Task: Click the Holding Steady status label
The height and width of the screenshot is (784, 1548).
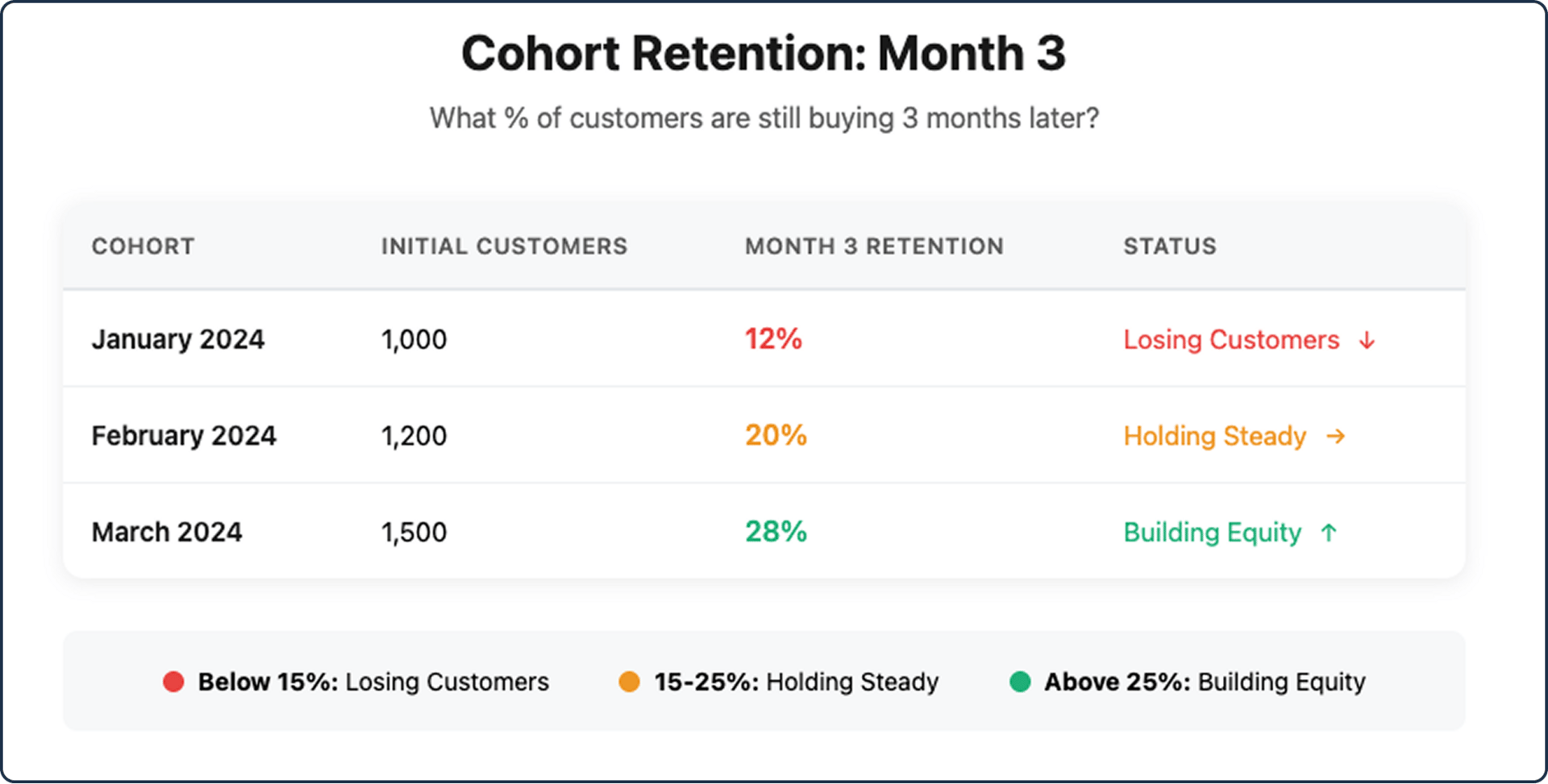Action: click(1214, 436)
